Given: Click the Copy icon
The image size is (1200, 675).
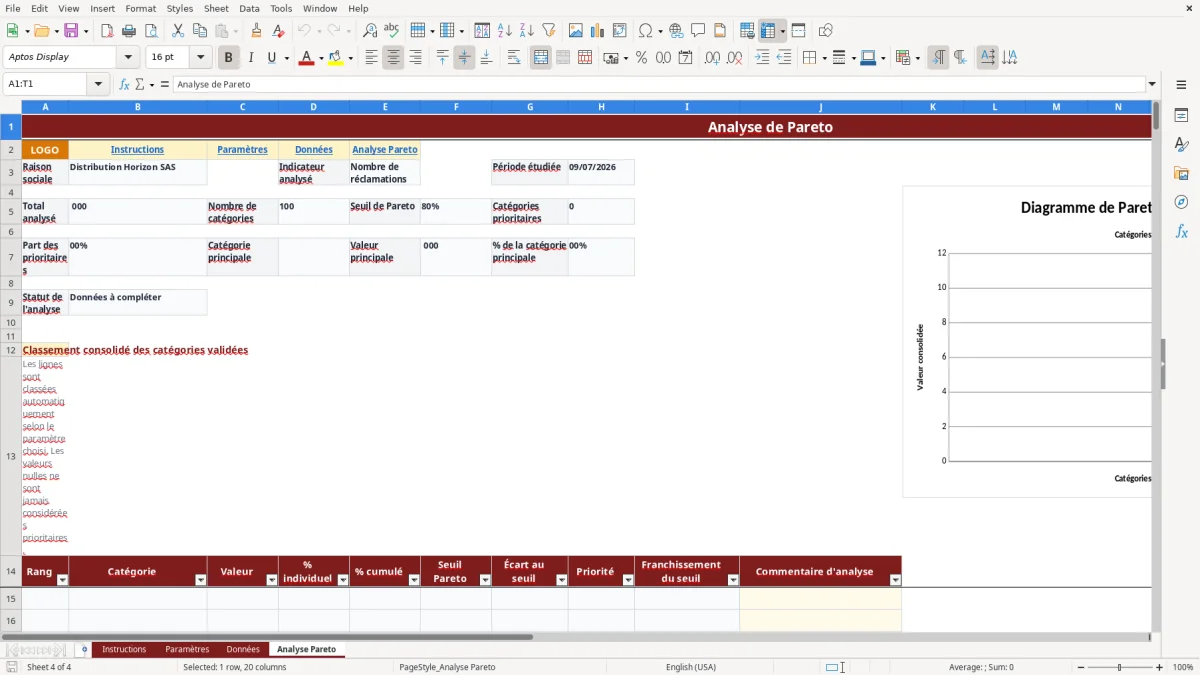Looking at the screenshot, I should [199, 31].
